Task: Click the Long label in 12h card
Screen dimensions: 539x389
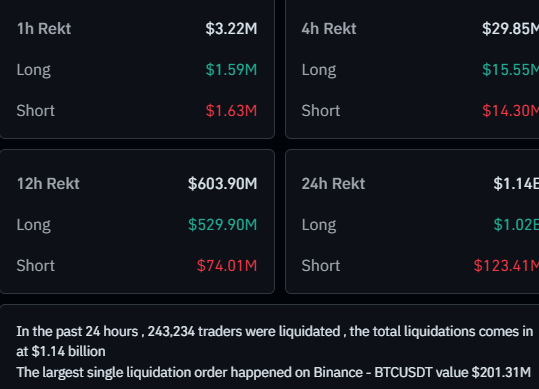Action: (x=34, y=225)
